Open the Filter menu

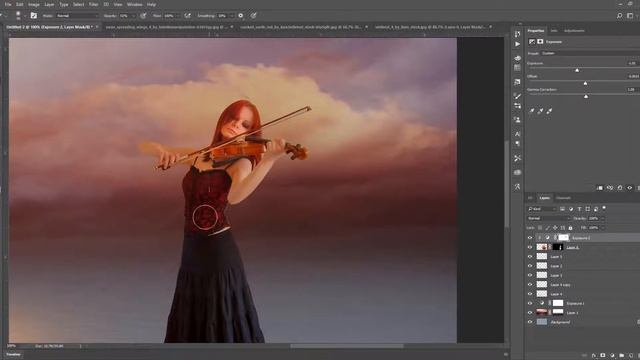click(93, 4)
